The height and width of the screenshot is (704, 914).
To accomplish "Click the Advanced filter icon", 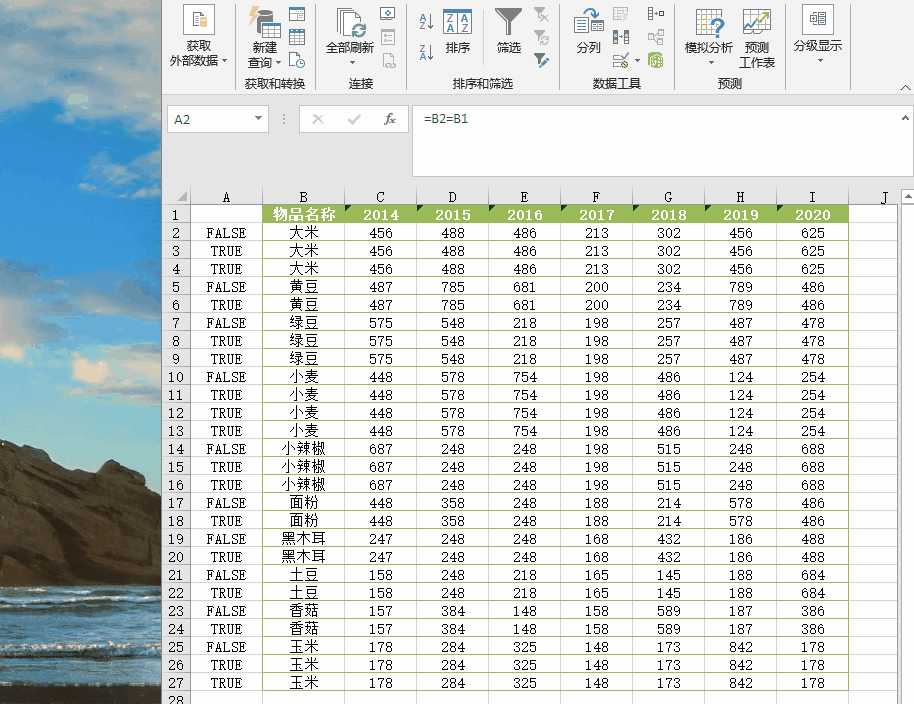I will (x=541, y=61).
